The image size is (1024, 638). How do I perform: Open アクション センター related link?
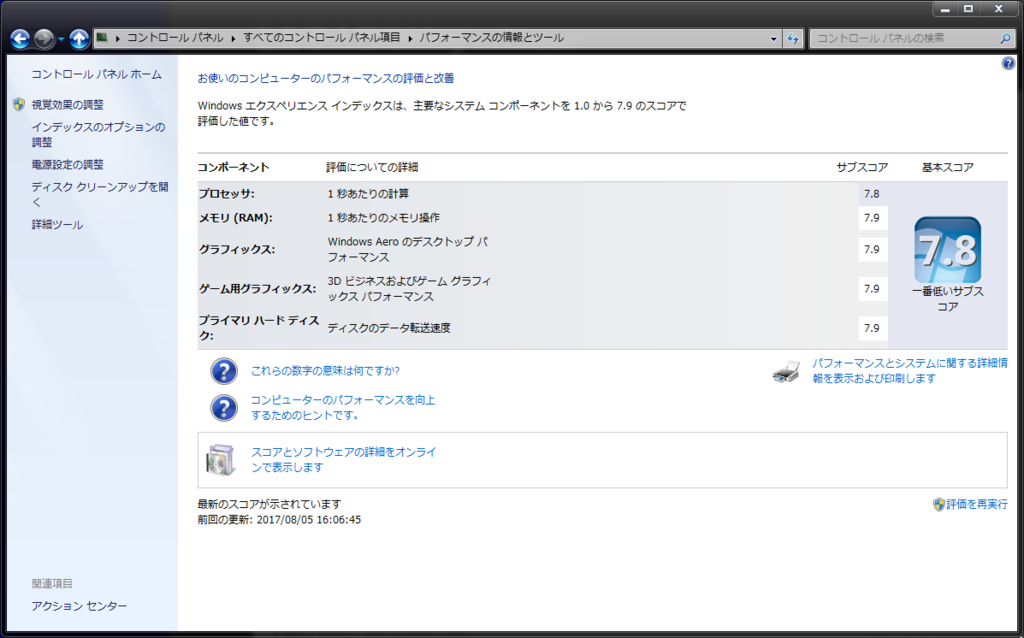[79, 606]
